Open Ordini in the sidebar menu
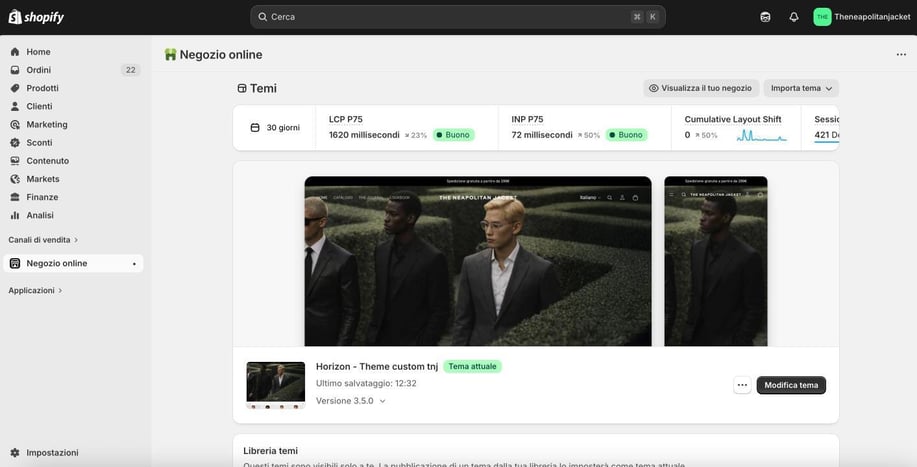Screen dimensions: 917x467 pyautogui.click(x=39, y=70)
